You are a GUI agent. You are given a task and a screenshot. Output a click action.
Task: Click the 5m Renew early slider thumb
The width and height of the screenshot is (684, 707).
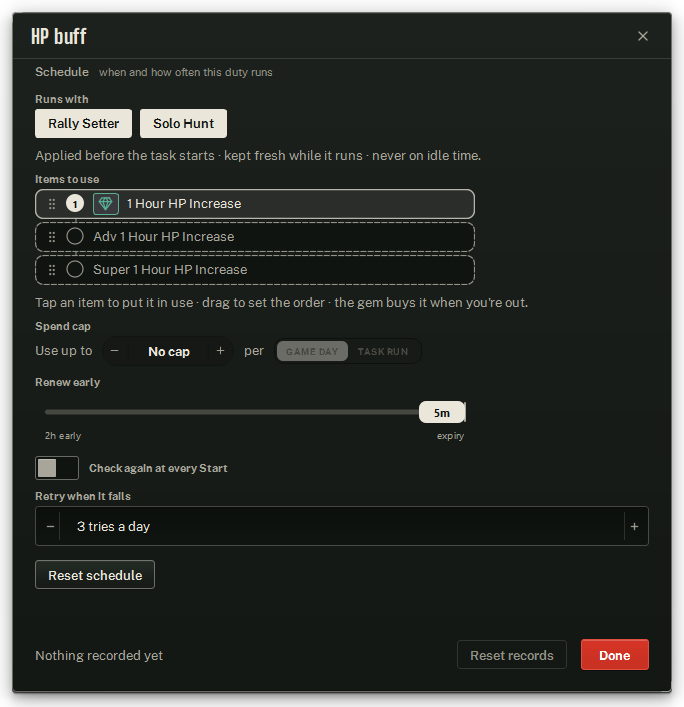point(442,413)
